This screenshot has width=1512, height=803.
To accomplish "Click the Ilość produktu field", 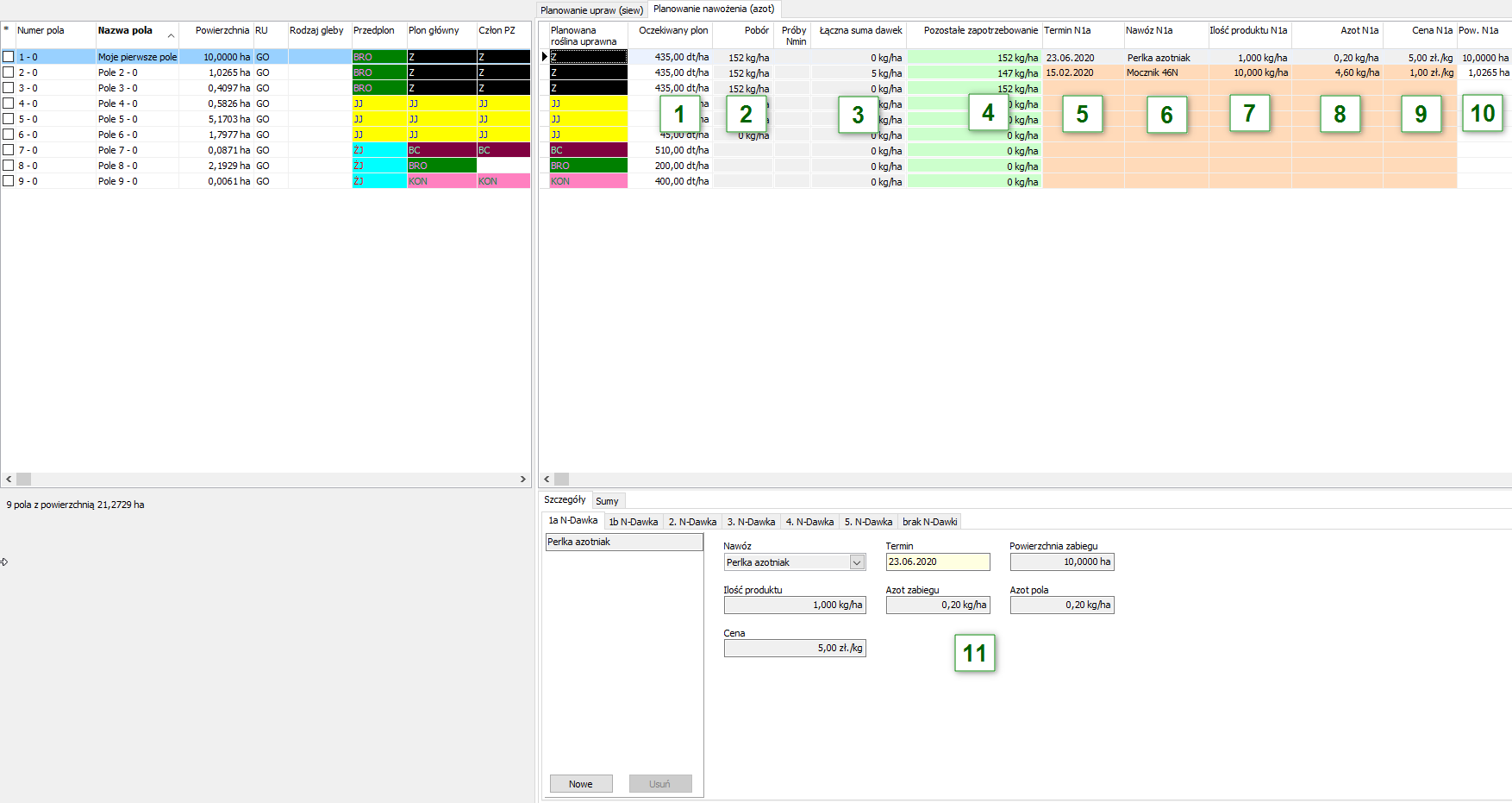I will [795, 605].
